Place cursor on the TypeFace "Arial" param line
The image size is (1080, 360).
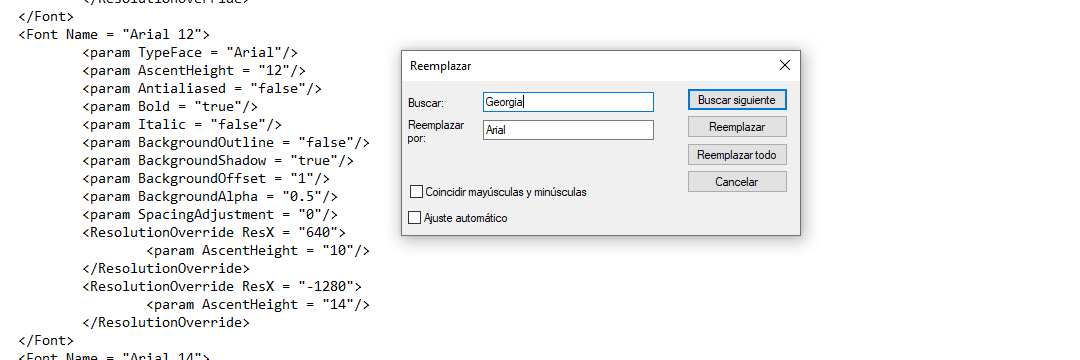[x=189, y=52]
